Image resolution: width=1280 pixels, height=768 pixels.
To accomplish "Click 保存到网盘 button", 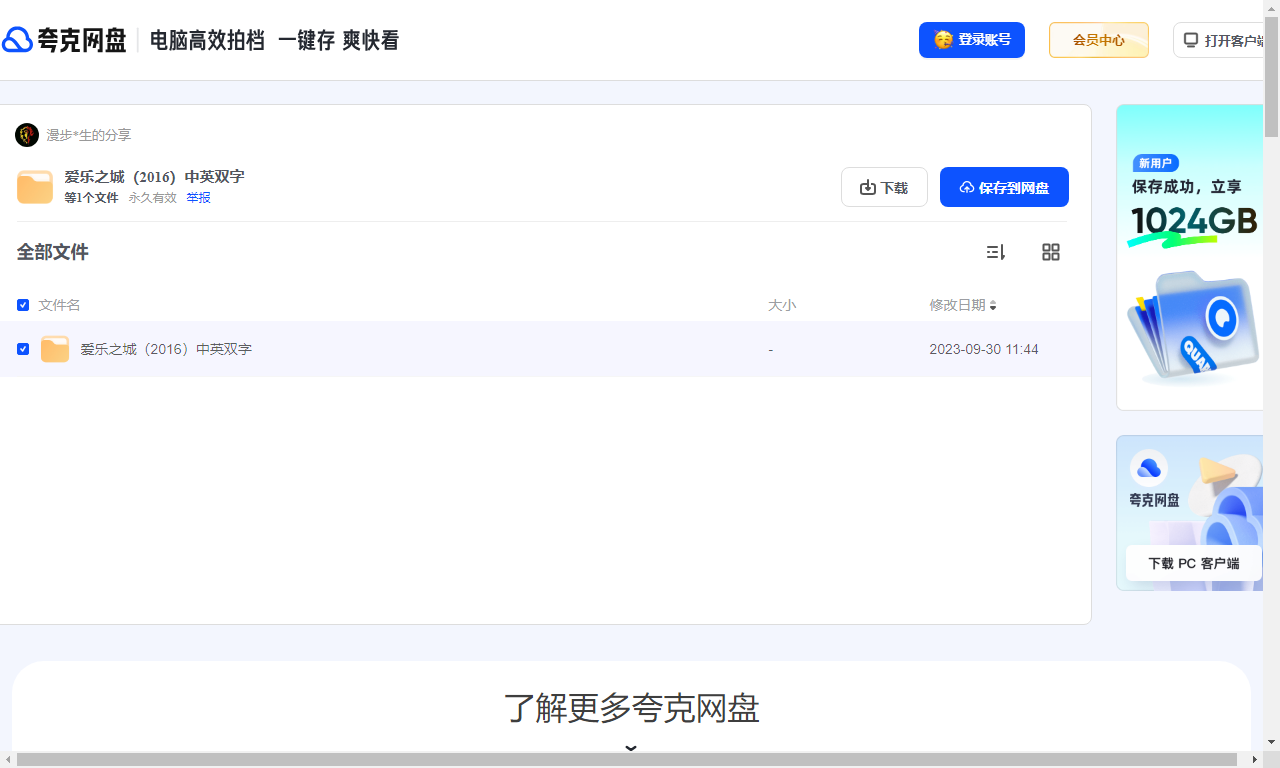I will click(x=1004, y=187).
